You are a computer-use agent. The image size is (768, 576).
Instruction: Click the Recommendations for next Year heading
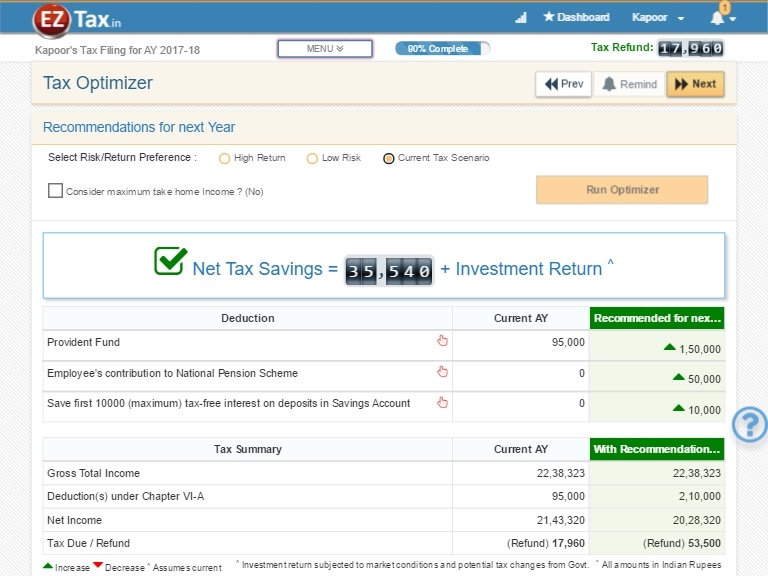tap(139, 127)
